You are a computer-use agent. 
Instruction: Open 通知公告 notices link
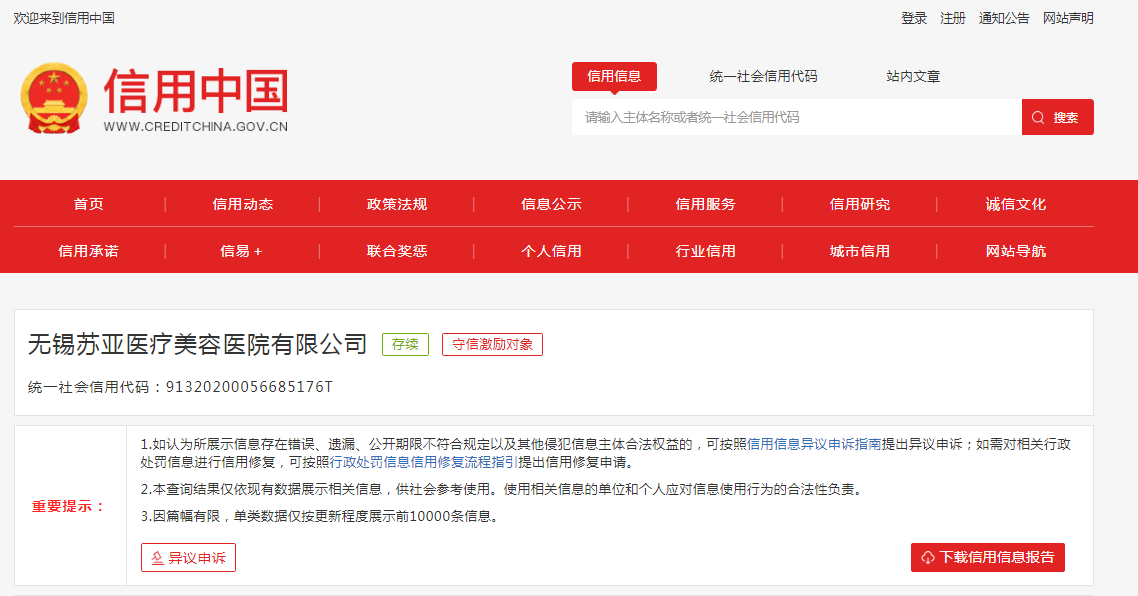[x=1004, y=18]
